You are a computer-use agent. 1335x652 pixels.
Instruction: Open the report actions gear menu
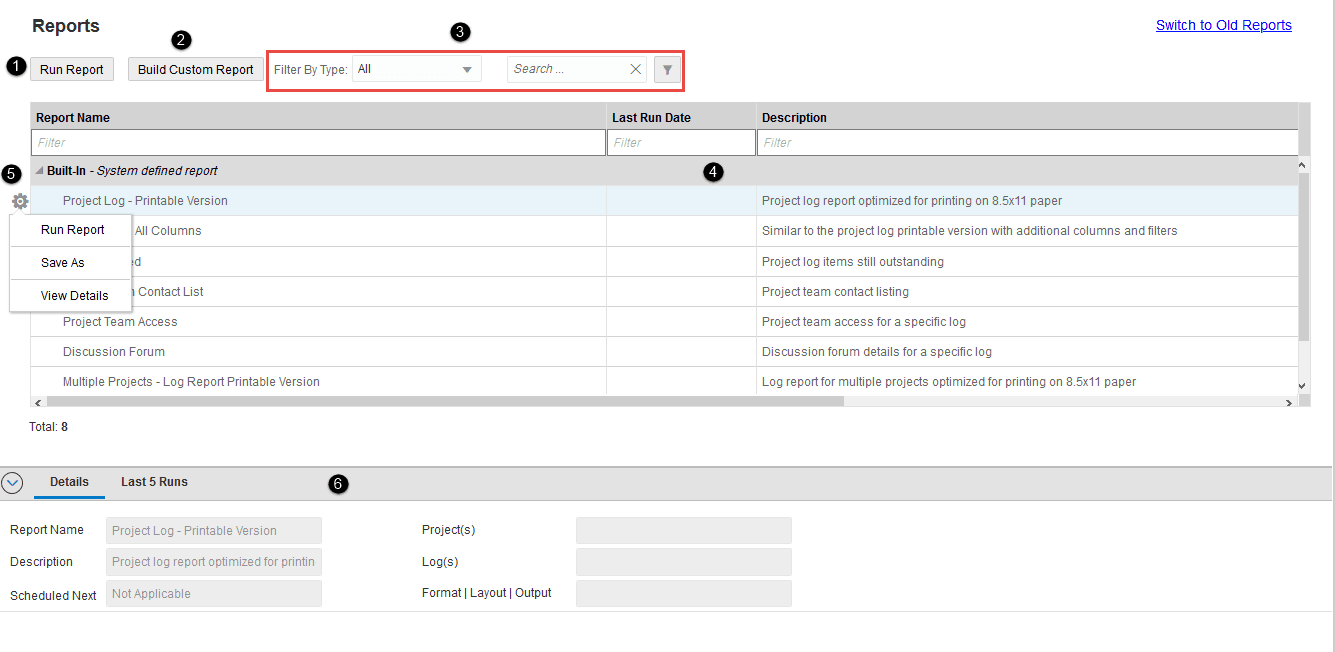point(19,201)
